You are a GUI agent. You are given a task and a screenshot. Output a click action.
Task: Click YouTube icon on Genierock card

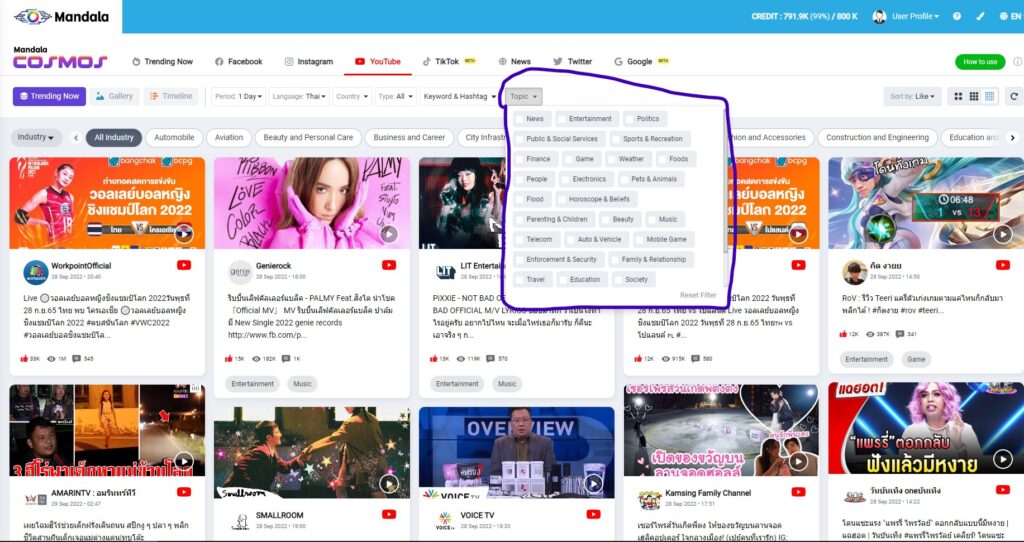(x=389, y=265)
